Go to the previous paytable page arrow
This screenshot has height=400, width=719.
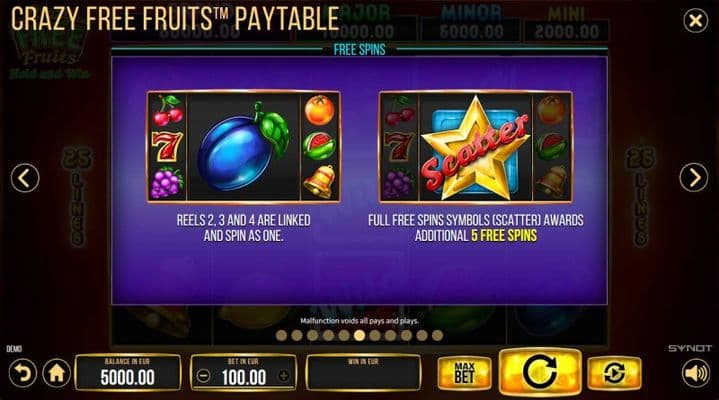[x=25, y=178]
